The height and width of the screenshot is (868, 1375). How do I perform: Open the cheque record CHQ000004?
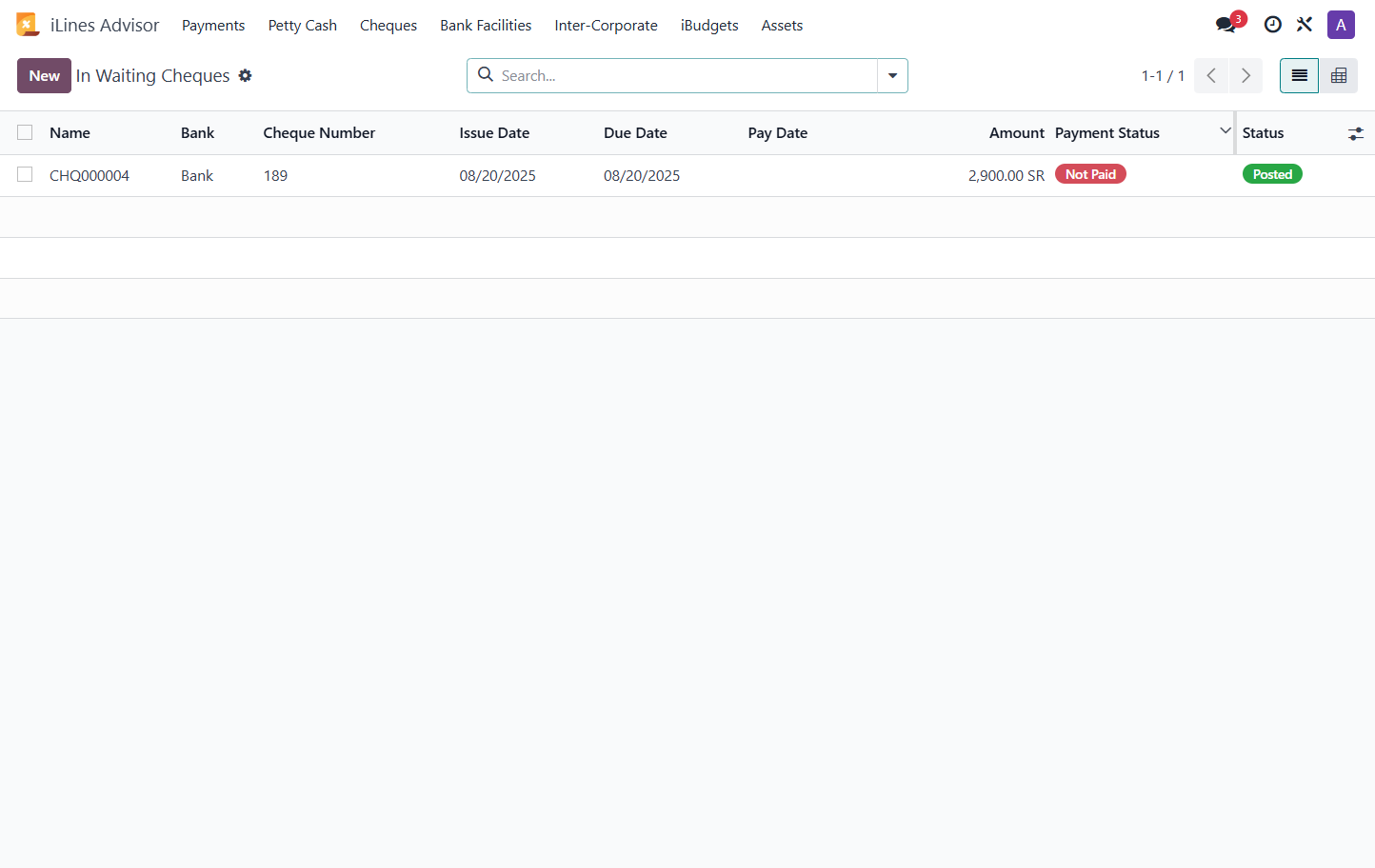pyautogui.click(x=90, y=175)
